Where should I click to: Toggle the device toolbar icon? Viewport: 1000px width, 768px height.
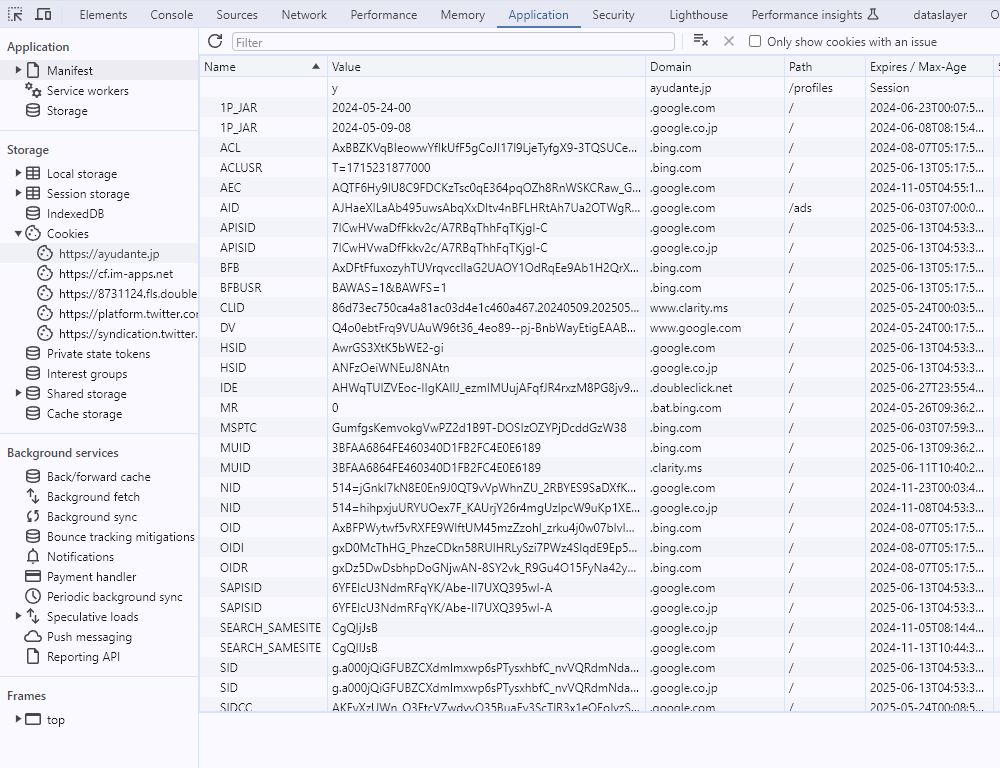(43, 14)
